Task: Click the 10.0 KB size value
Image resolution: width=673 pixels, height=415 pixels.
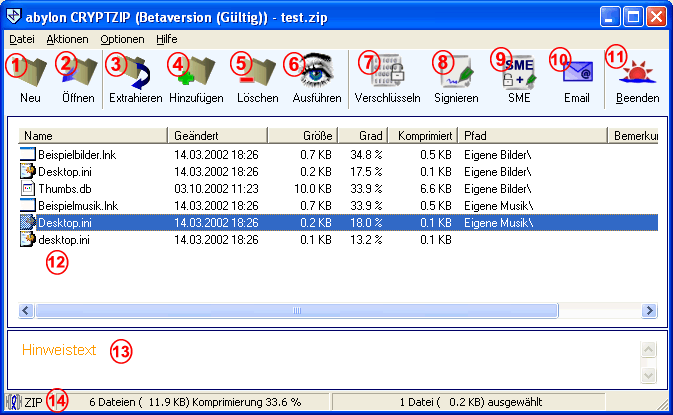Action: pyautogui.click(x=313, y=189)
